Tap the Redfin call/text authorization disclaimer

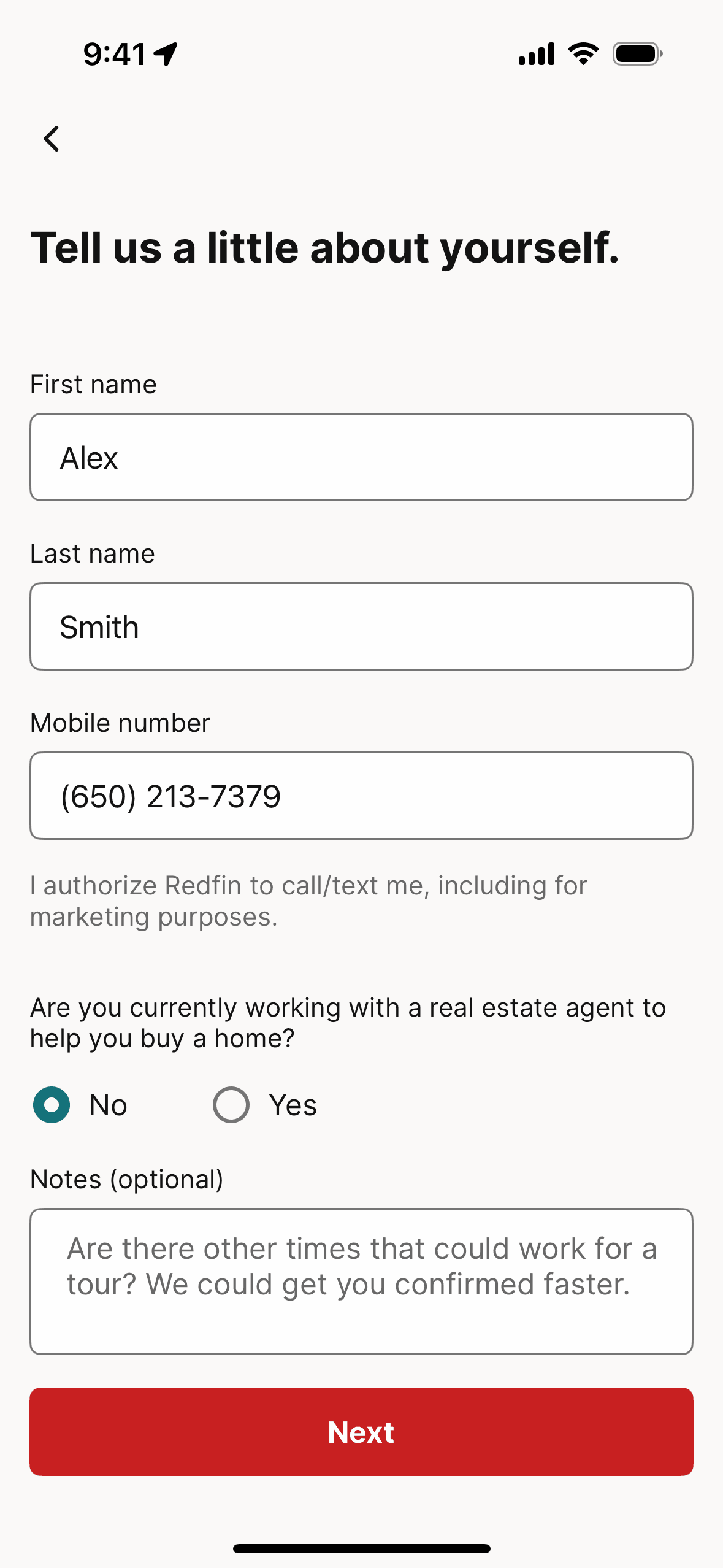click(x=308, y=901)
